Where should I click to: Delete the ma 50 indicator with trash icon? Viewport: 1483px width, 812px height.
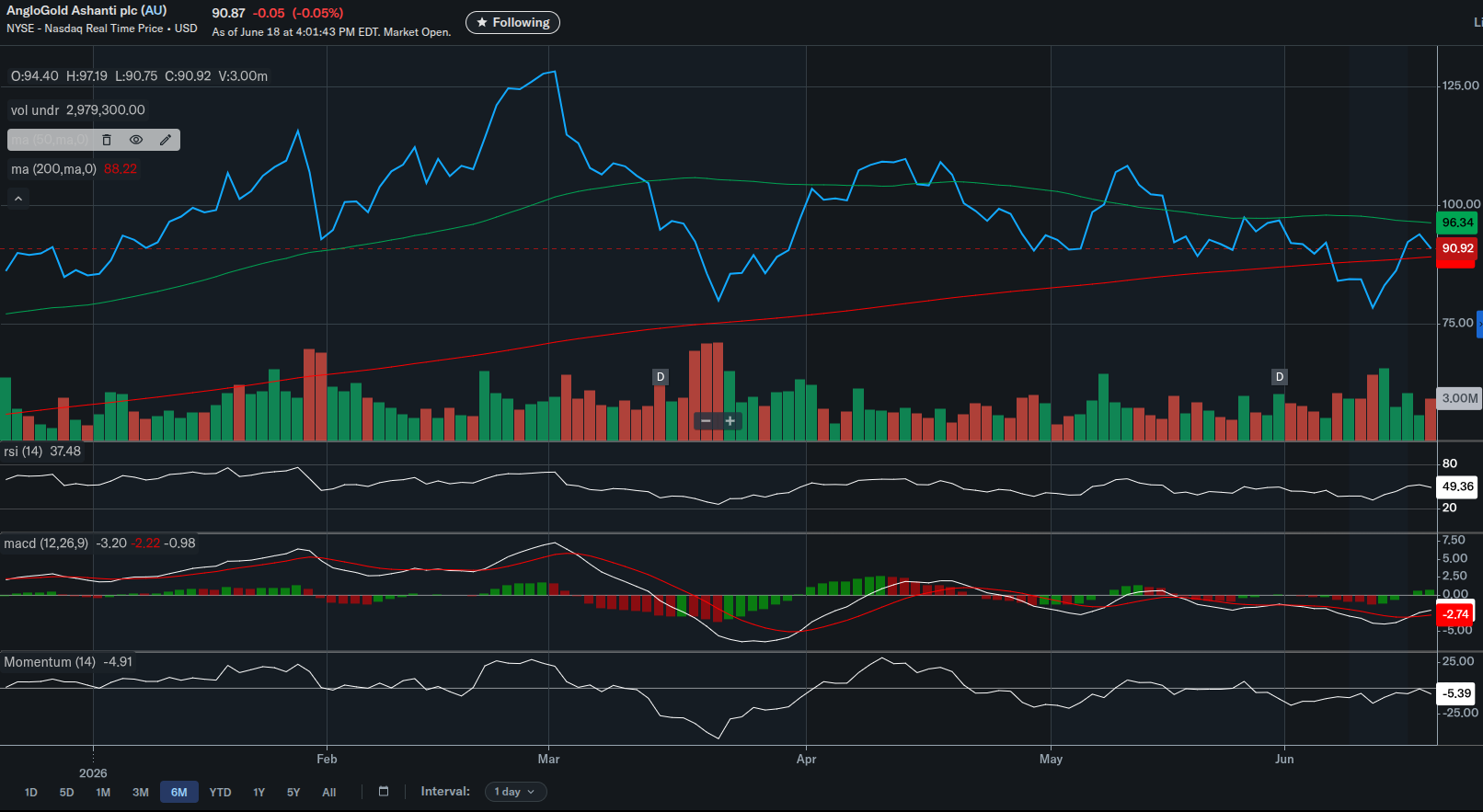(x=107, y=140)
